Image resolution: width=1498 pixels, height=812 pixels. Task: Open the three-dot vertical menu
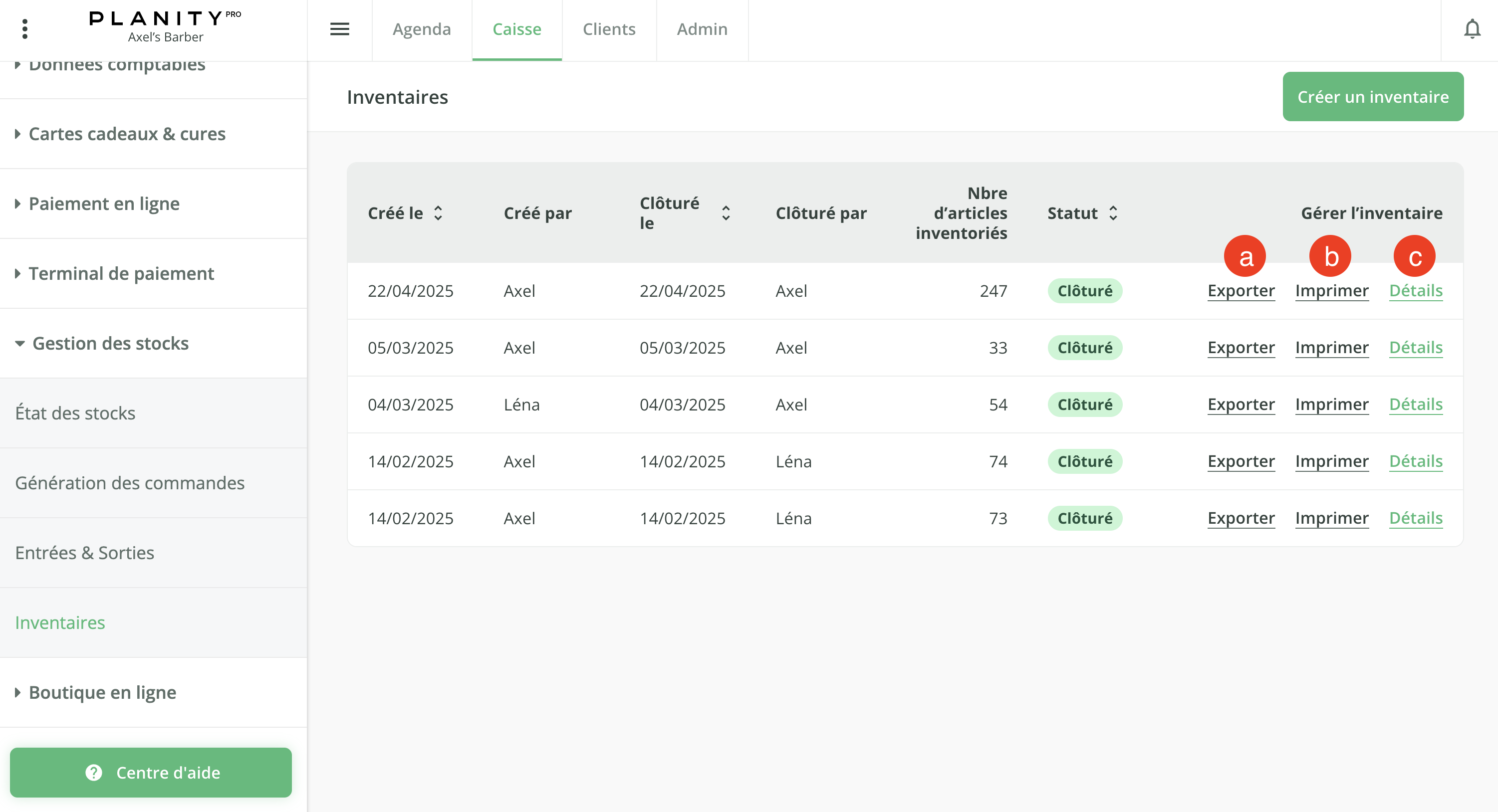(x=24, y=29)
